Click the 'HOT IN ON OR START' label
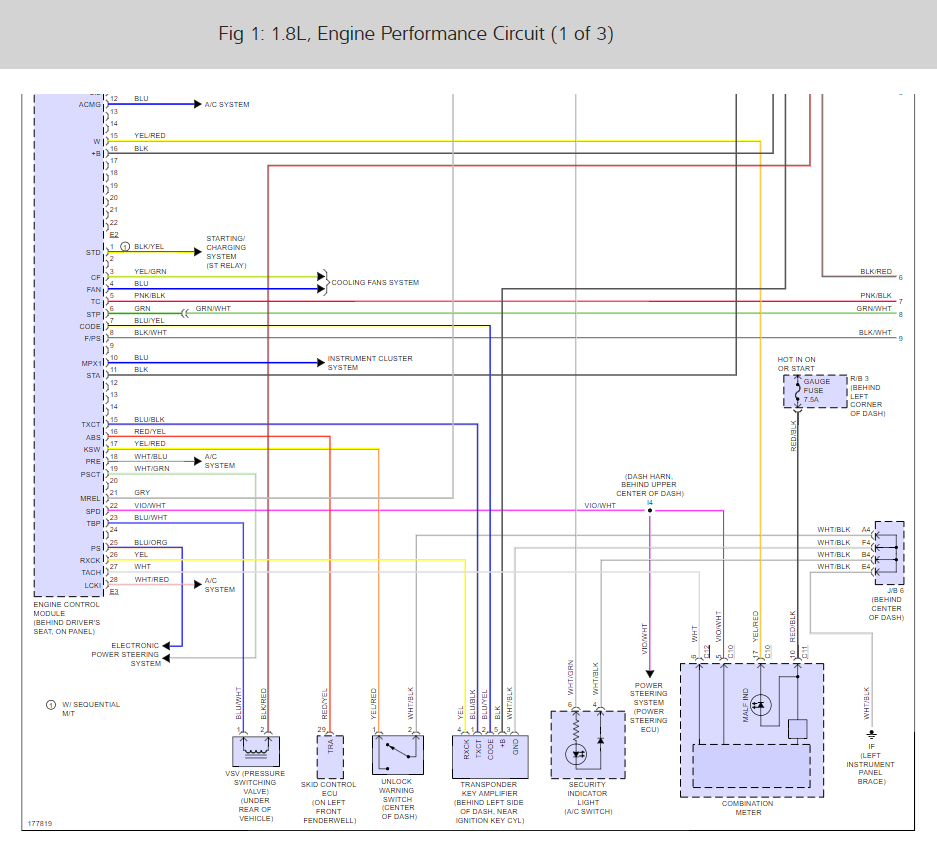The height and width of the screenshot is (845, 937). (797, 364)
